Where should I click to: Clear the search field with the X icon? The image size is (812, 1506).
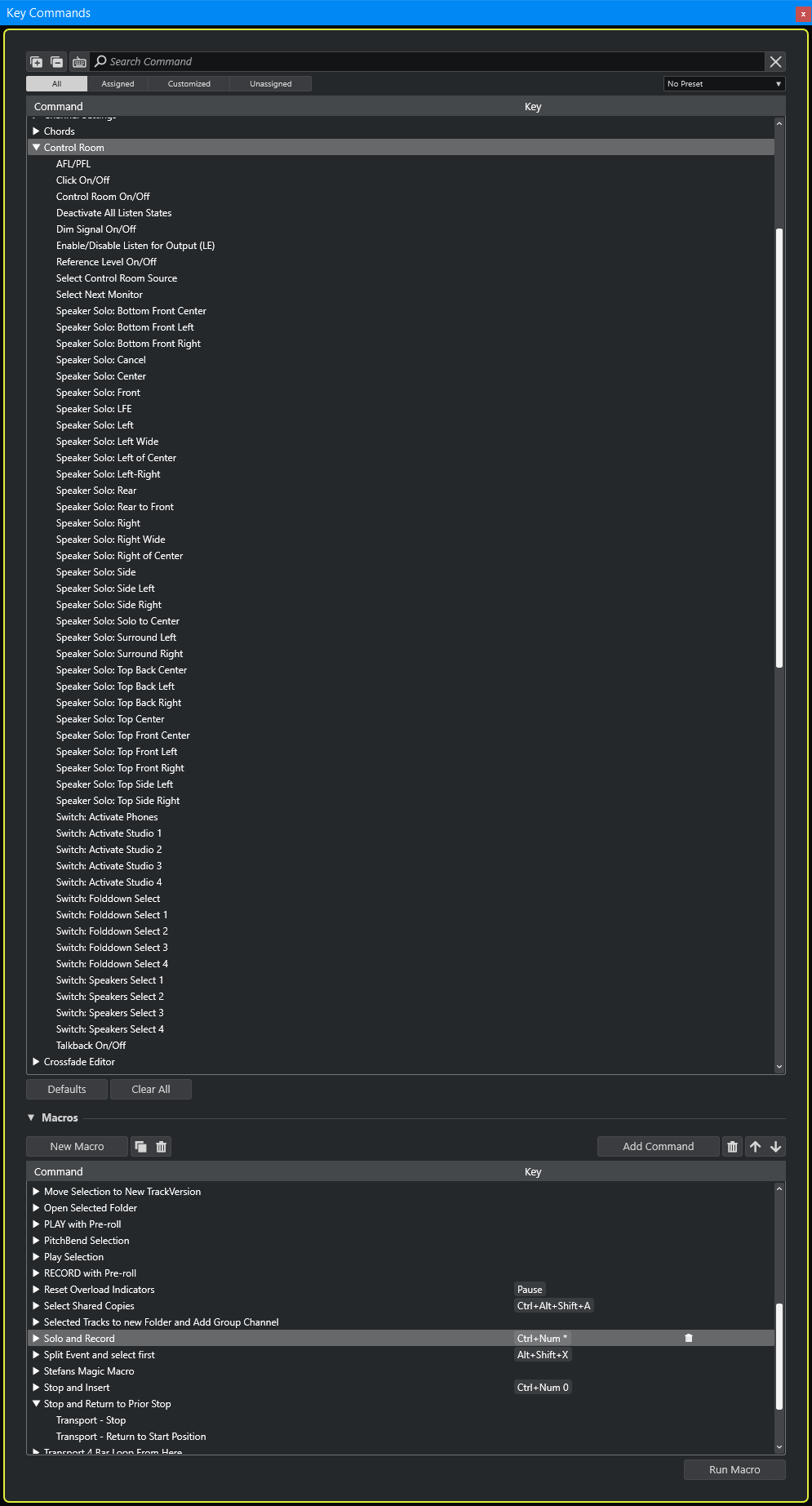coord(775,62)
